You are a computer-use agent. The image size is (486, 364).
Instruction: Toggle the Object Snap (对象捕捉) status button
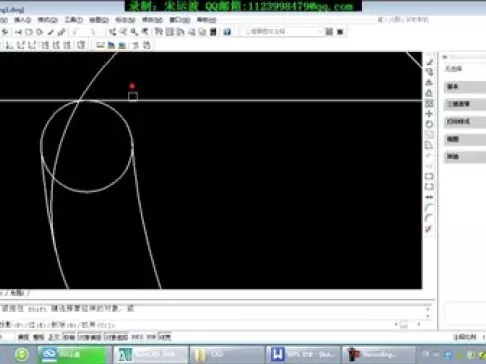(x=90, y=337)
